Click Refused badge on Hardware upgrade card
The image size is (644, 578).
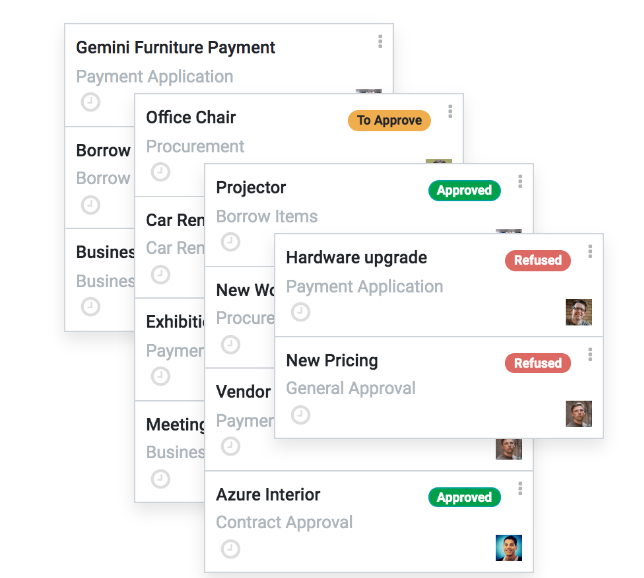point(538,260)
